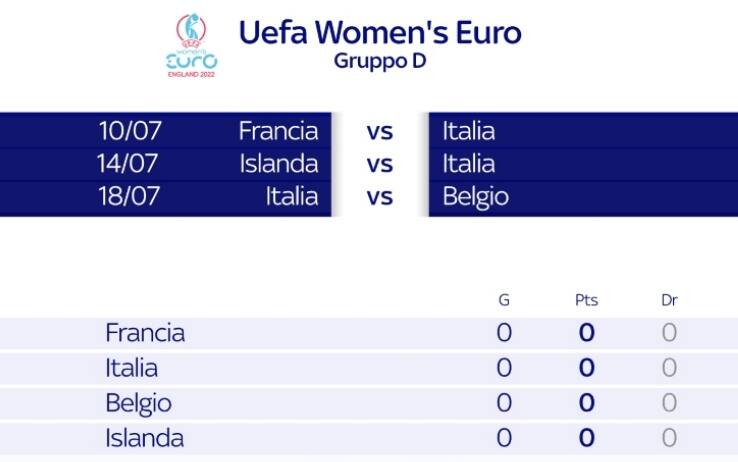Click the "Dr" column header
The image size is (738, 462).
coord(669,300)
